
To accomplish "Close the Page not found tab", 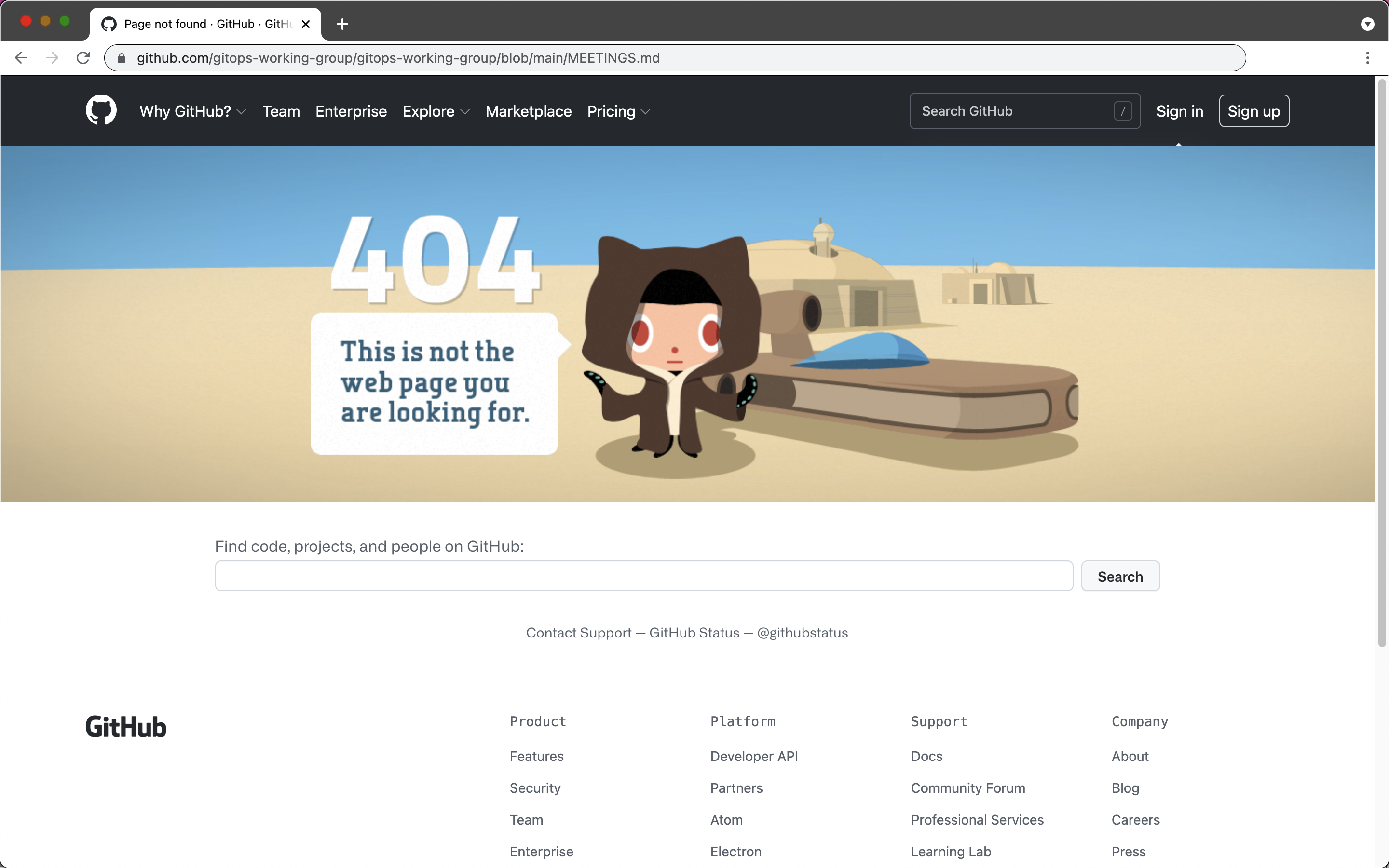I will coord(306,24).
